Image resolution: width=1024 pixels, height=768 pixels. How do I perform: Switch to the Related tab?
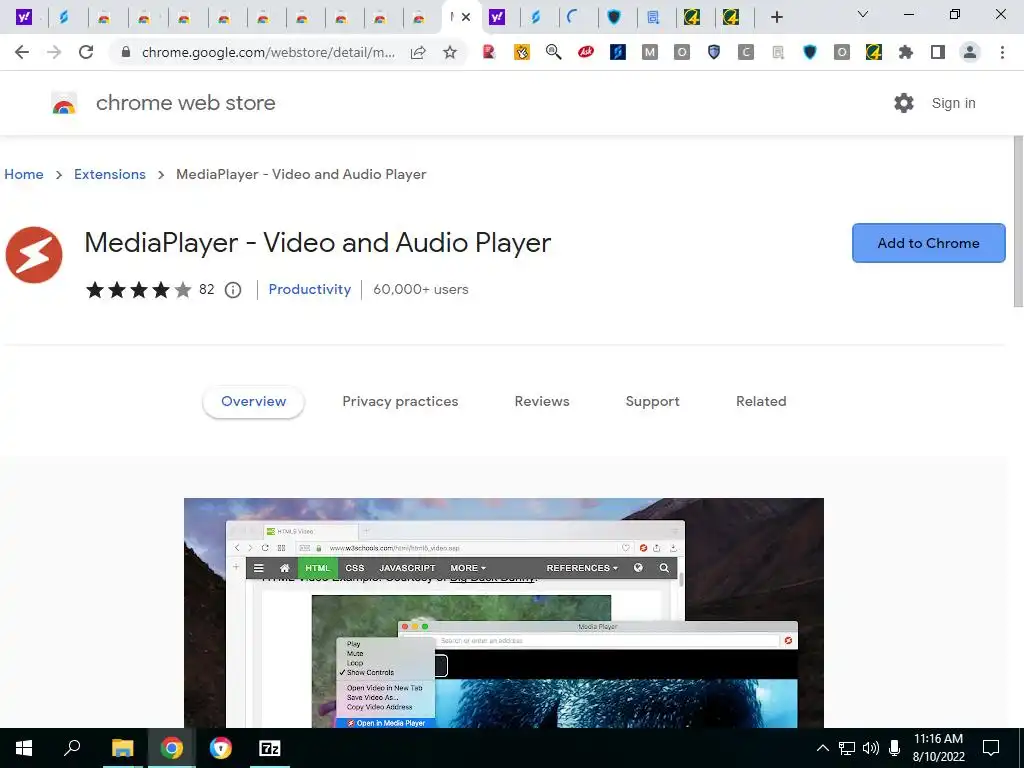[x=761, y=402]
